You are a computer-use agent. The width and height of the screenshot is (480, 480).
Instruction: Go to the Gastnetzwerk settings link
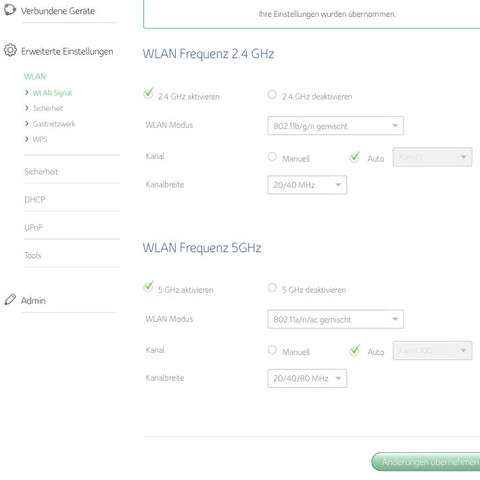click(x=54, y=124)
